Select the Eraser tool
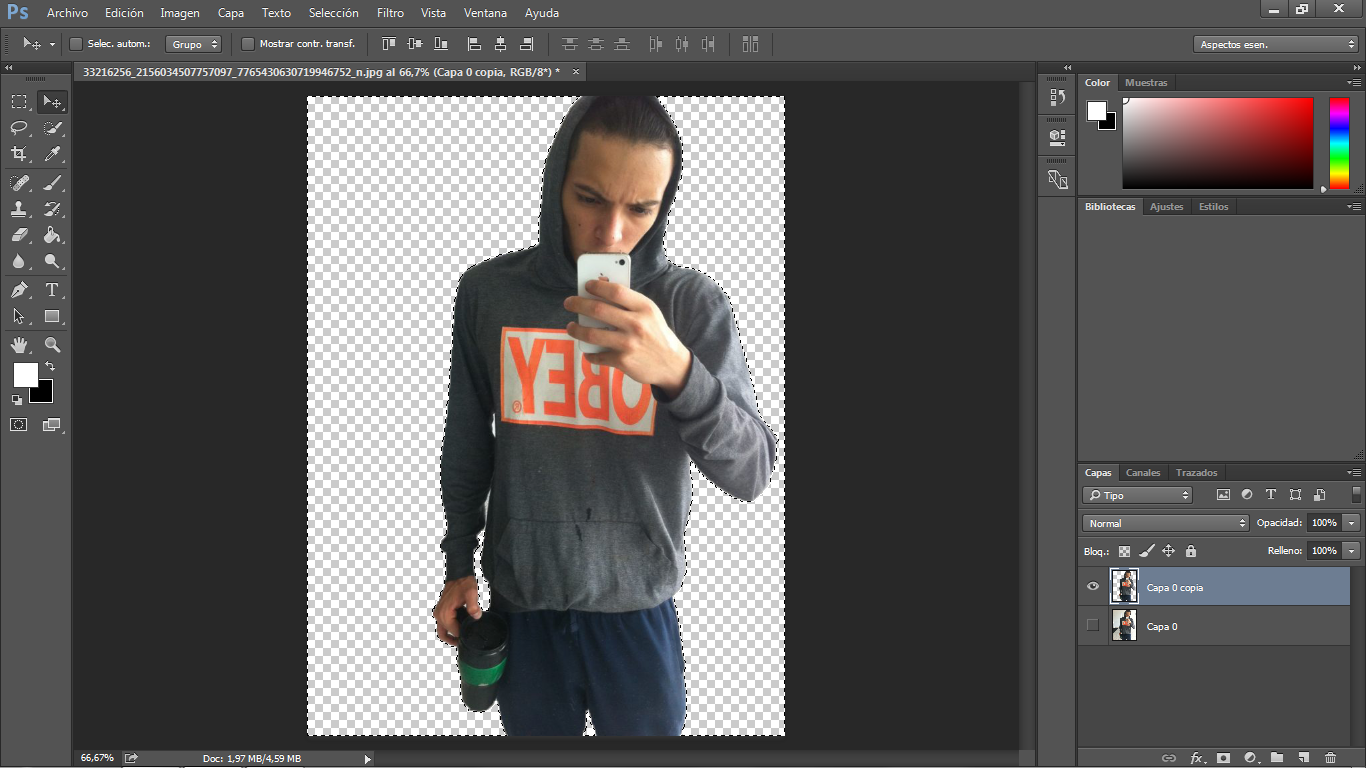This screenshot has height=768, width=1366. (19, 235)
